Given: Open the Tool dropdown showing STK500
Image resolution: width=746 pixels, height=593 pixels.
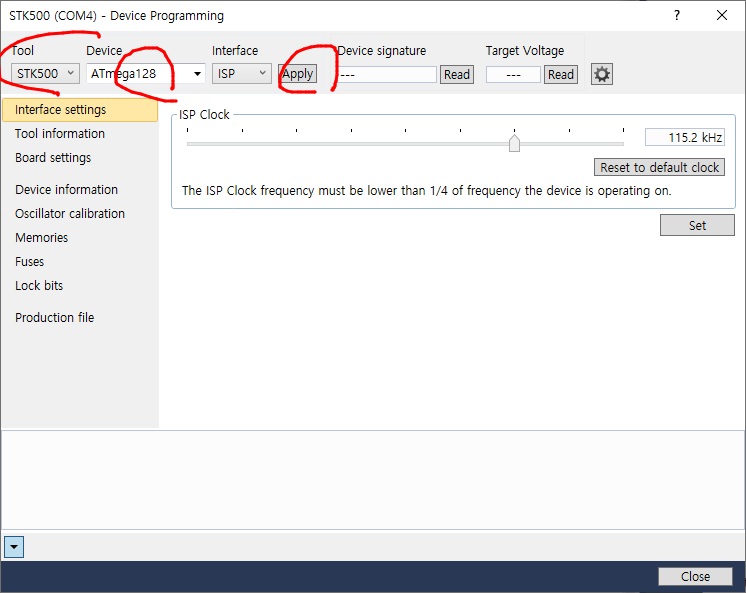Looking at the screenshot, I should tap(45, 74).
